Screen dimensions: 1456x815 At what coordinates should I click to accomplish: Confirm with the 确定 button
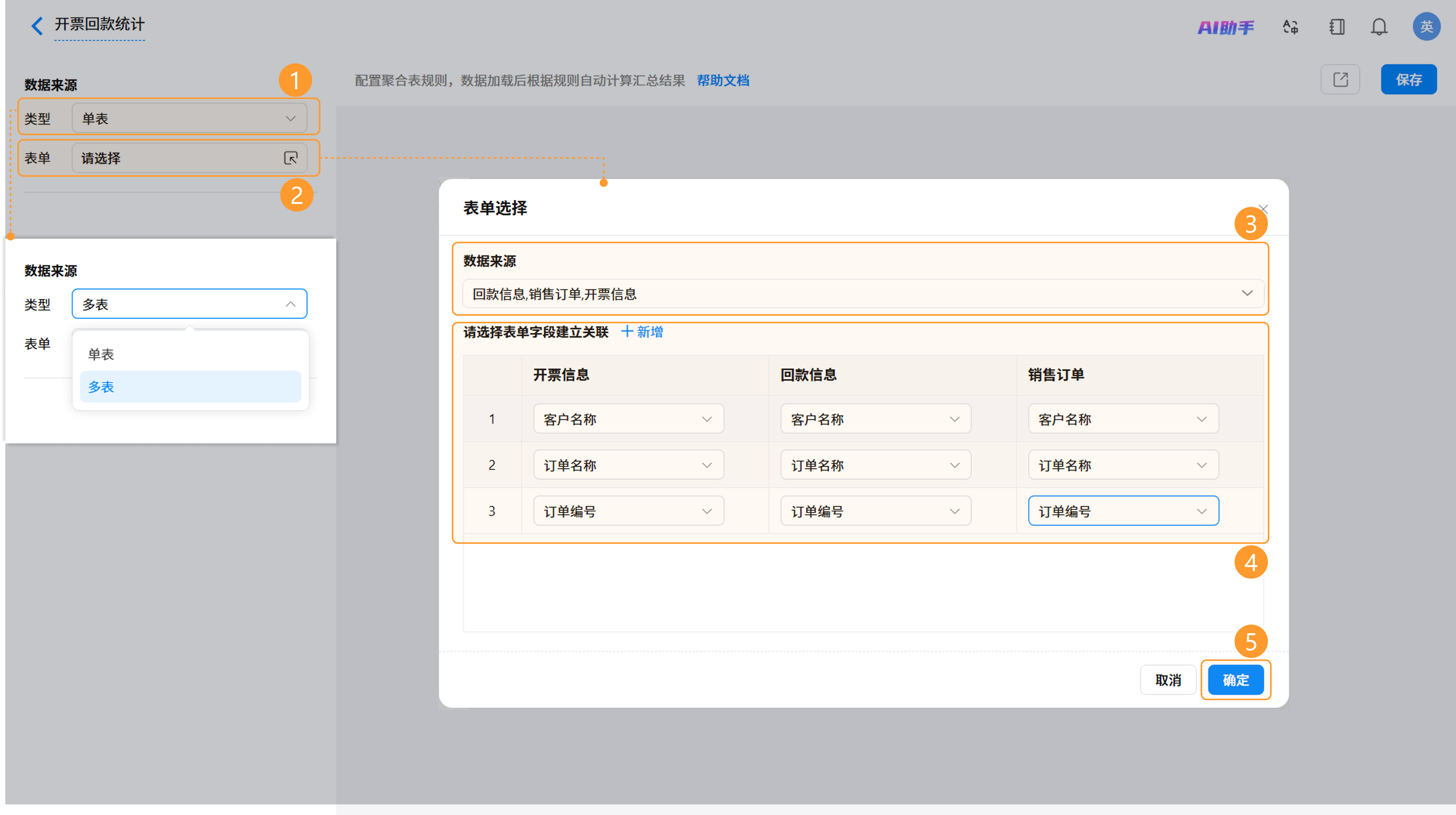point(1236,680)
